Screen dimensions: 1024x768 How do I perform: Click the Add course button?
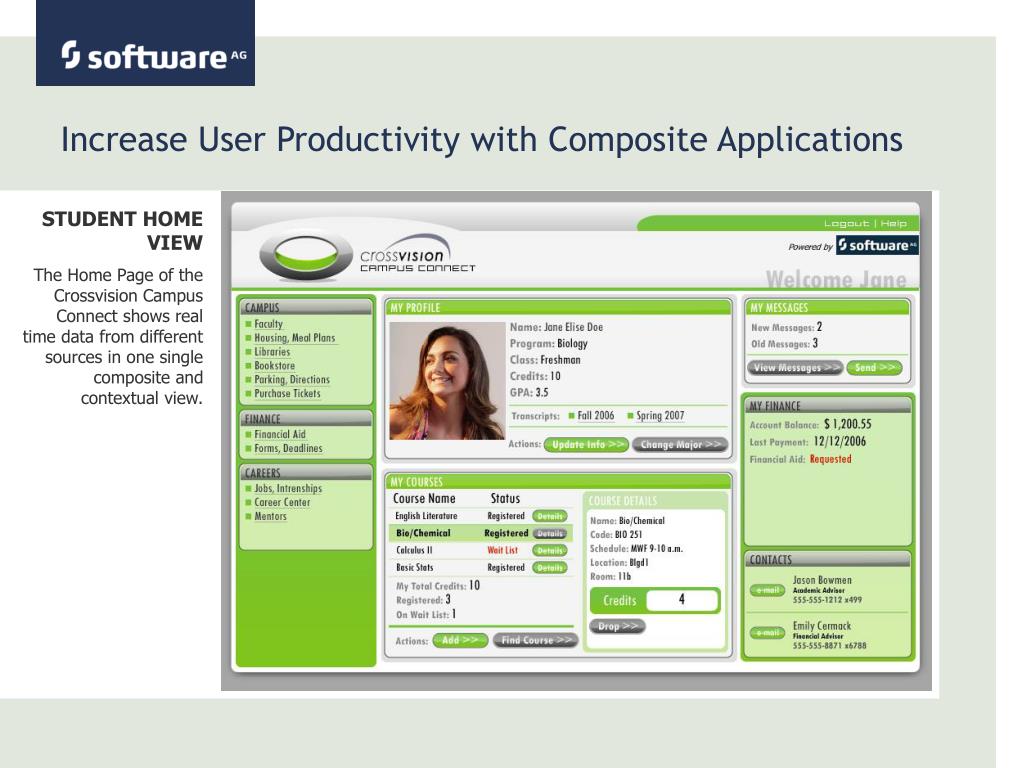point(460,640)
